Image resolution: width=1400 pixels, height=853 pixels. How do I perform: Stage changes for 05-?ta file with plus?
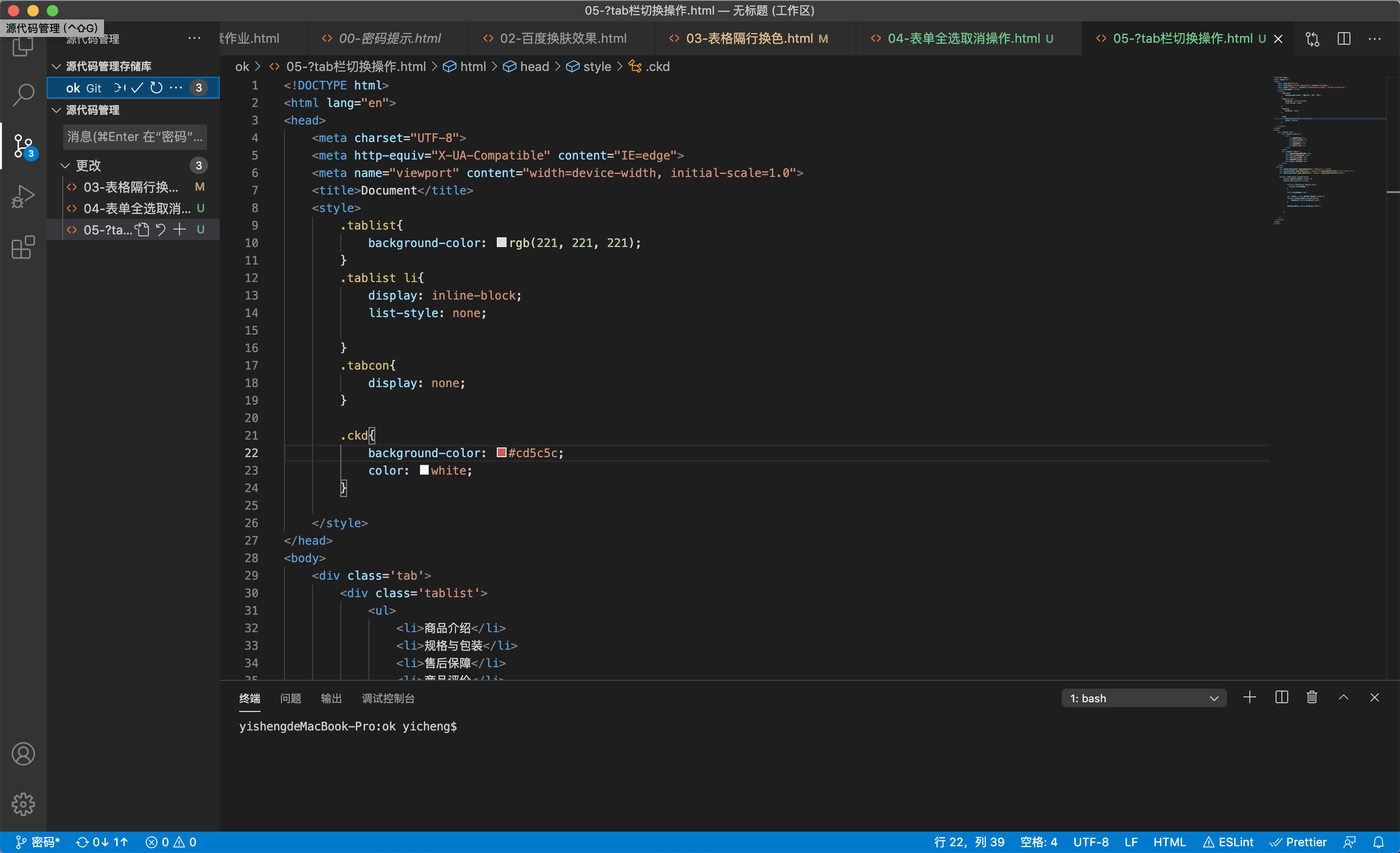click(x=179, y=230)
